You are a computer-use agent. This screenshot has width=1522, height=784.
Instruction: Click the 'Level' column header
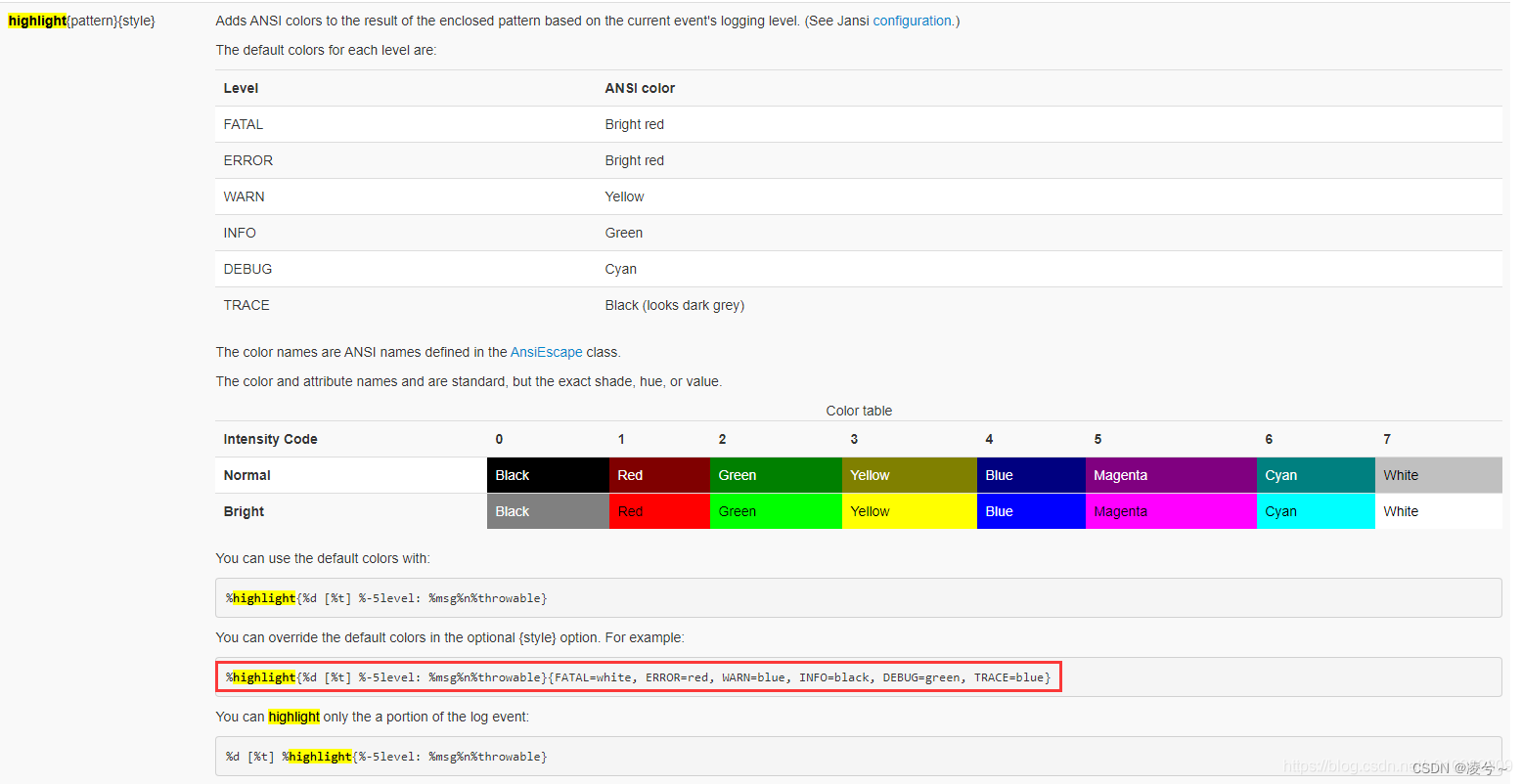[x=241, y=88]
